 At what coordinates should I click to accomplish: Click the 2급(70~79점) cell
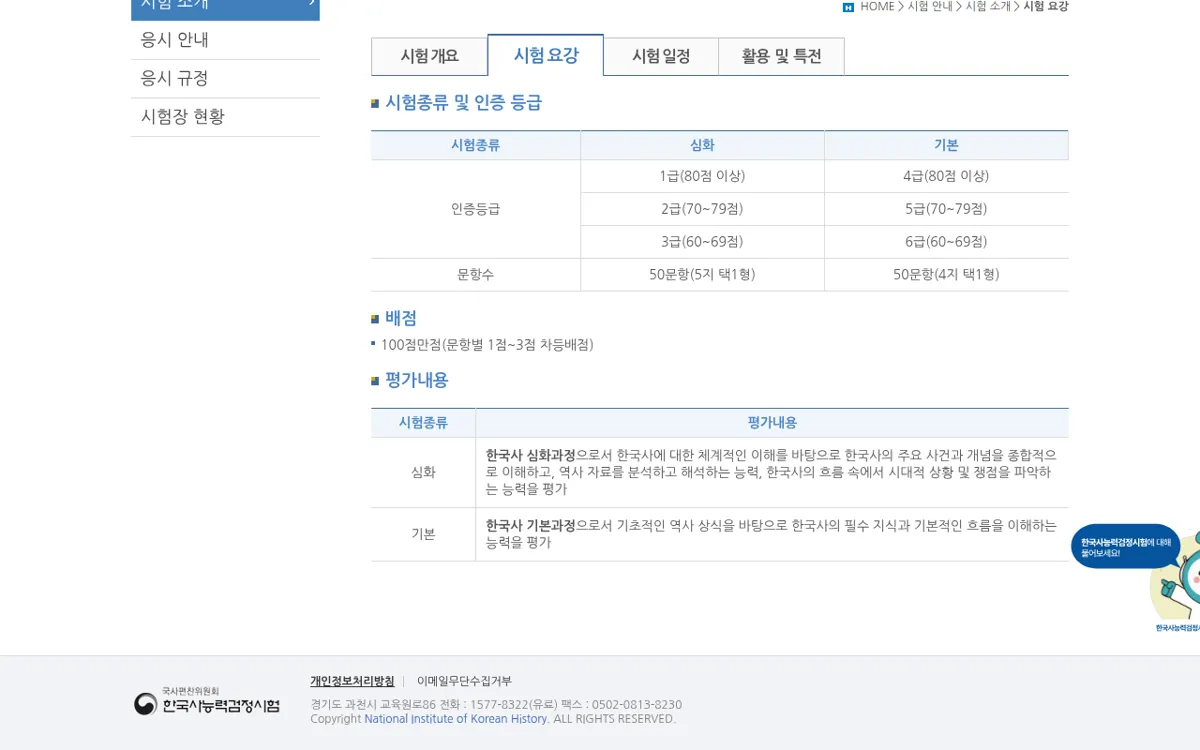coord(702,209)
